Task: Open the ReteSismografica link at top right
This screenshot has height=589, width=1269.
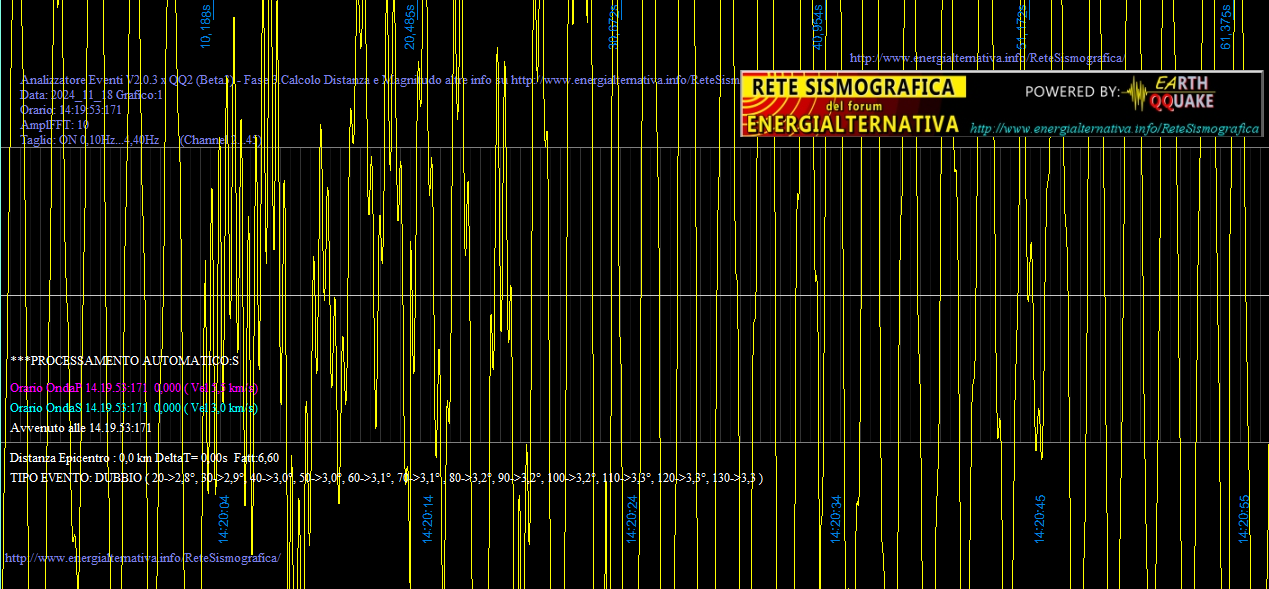Action: (x=986, y=59)
